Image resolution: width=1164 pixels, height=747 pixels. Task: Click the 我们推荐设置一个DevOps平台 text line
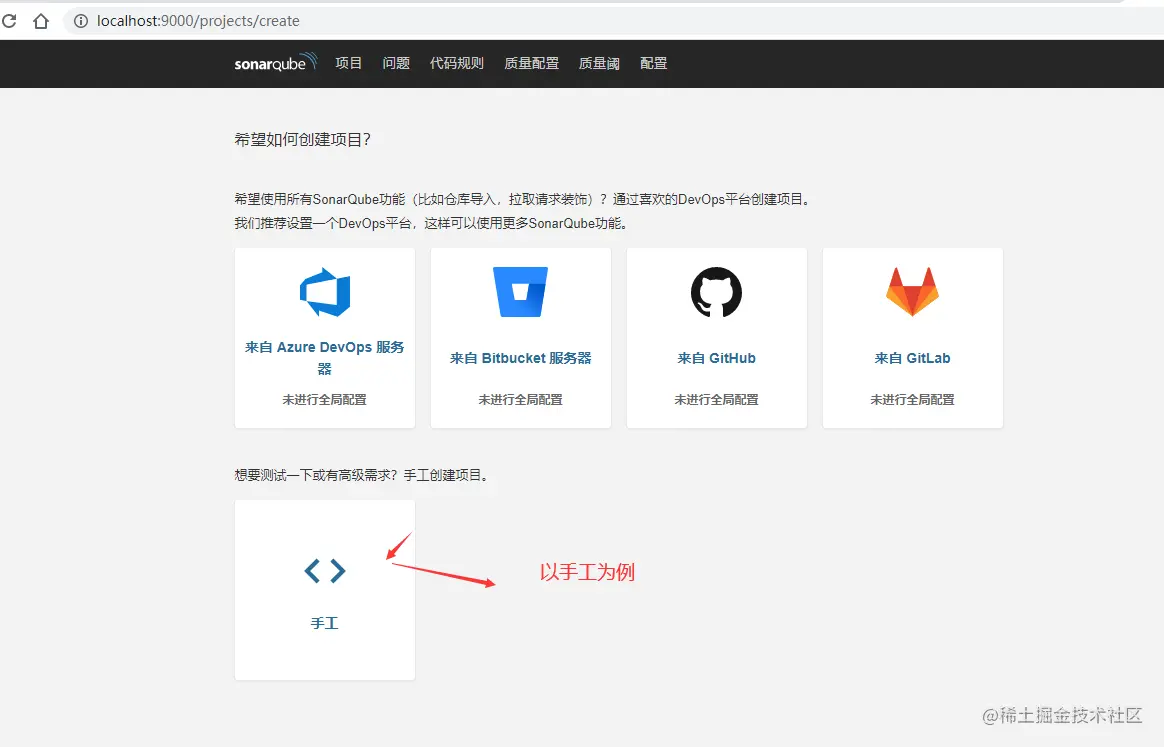click(432, 224)
